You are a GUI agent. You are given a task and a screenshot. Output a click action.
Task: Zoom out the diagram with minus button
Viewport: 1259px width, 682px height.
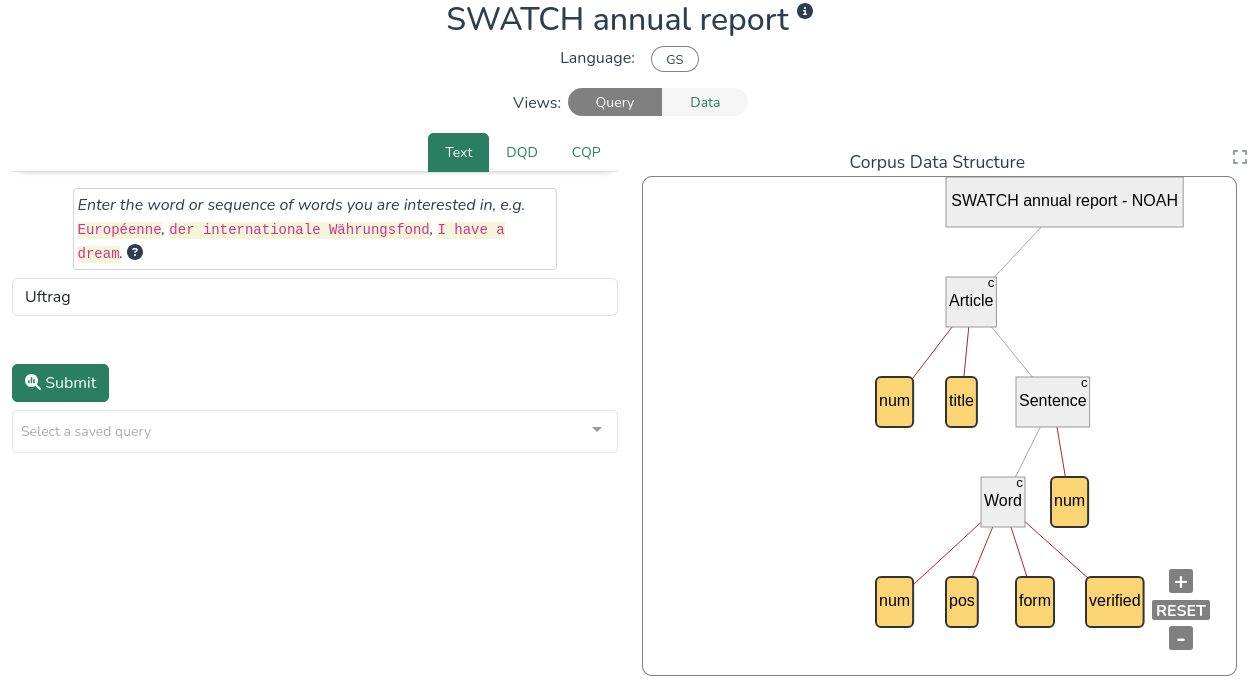click(1180, 638)
